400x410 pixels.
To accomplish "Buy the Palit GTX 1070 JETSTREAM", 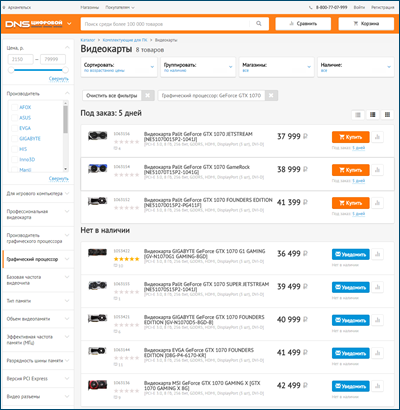I will coord(350,137).
